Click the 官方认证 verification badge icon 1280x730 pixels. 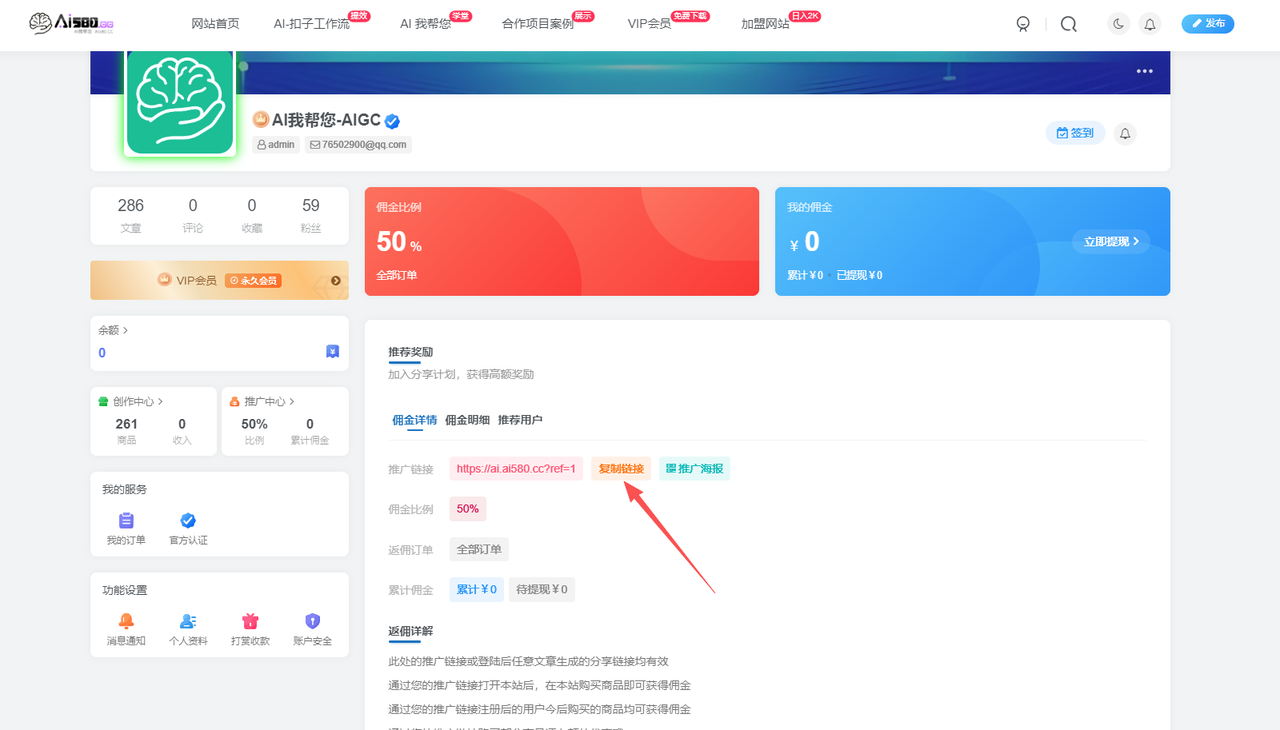coord(187,521)
